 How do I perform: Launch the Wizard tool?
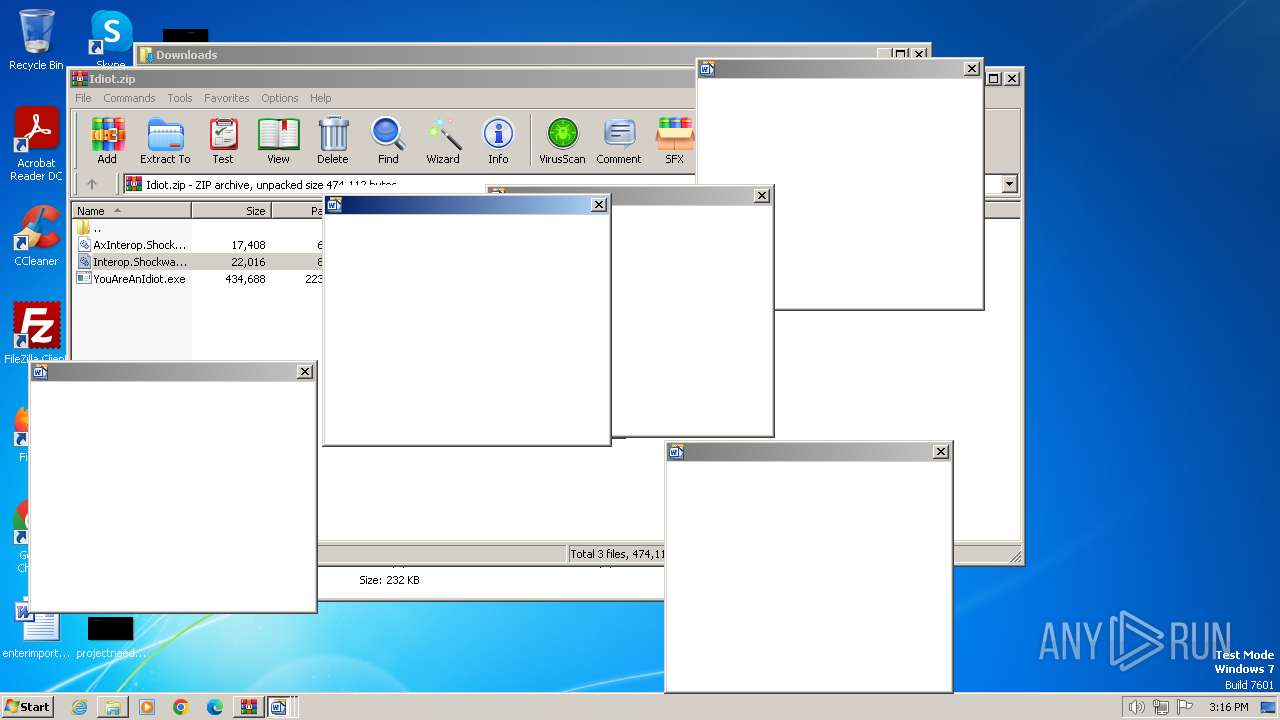[x=443, y=141]
